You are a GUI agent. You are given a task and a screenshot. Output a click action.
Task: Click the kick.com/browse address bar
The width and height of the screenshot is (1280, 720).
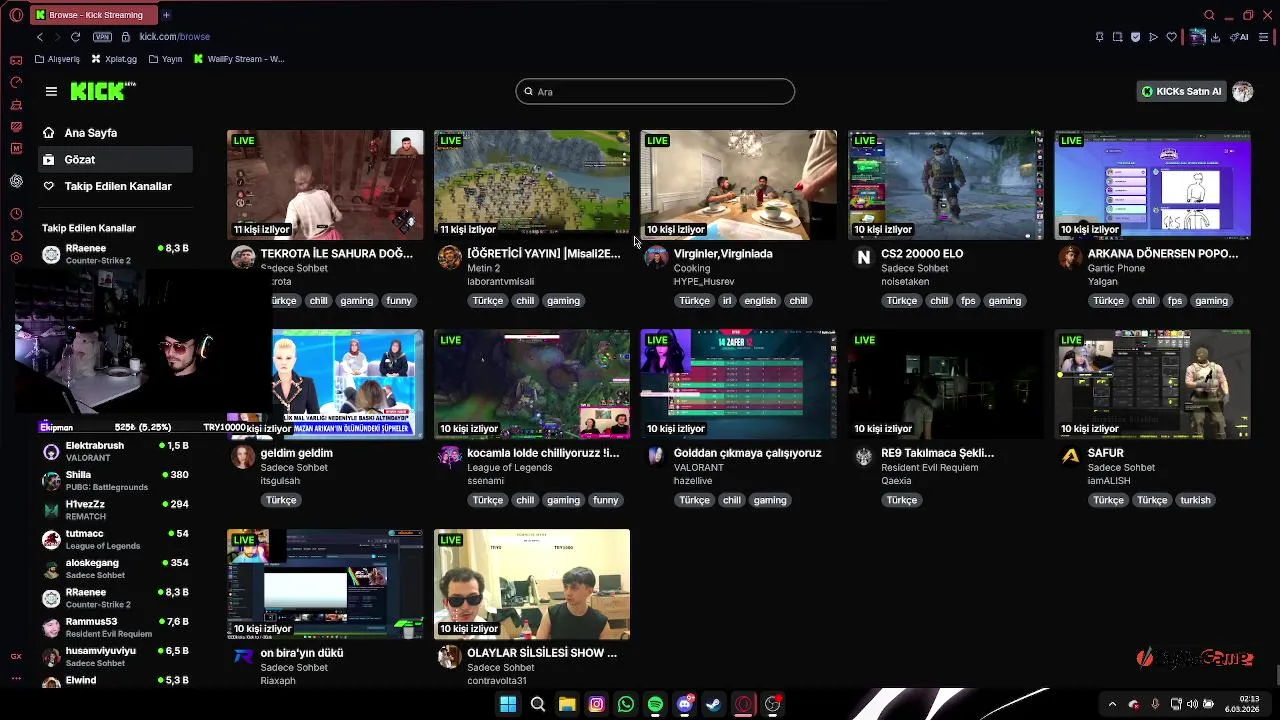click(x=174, y=37)
